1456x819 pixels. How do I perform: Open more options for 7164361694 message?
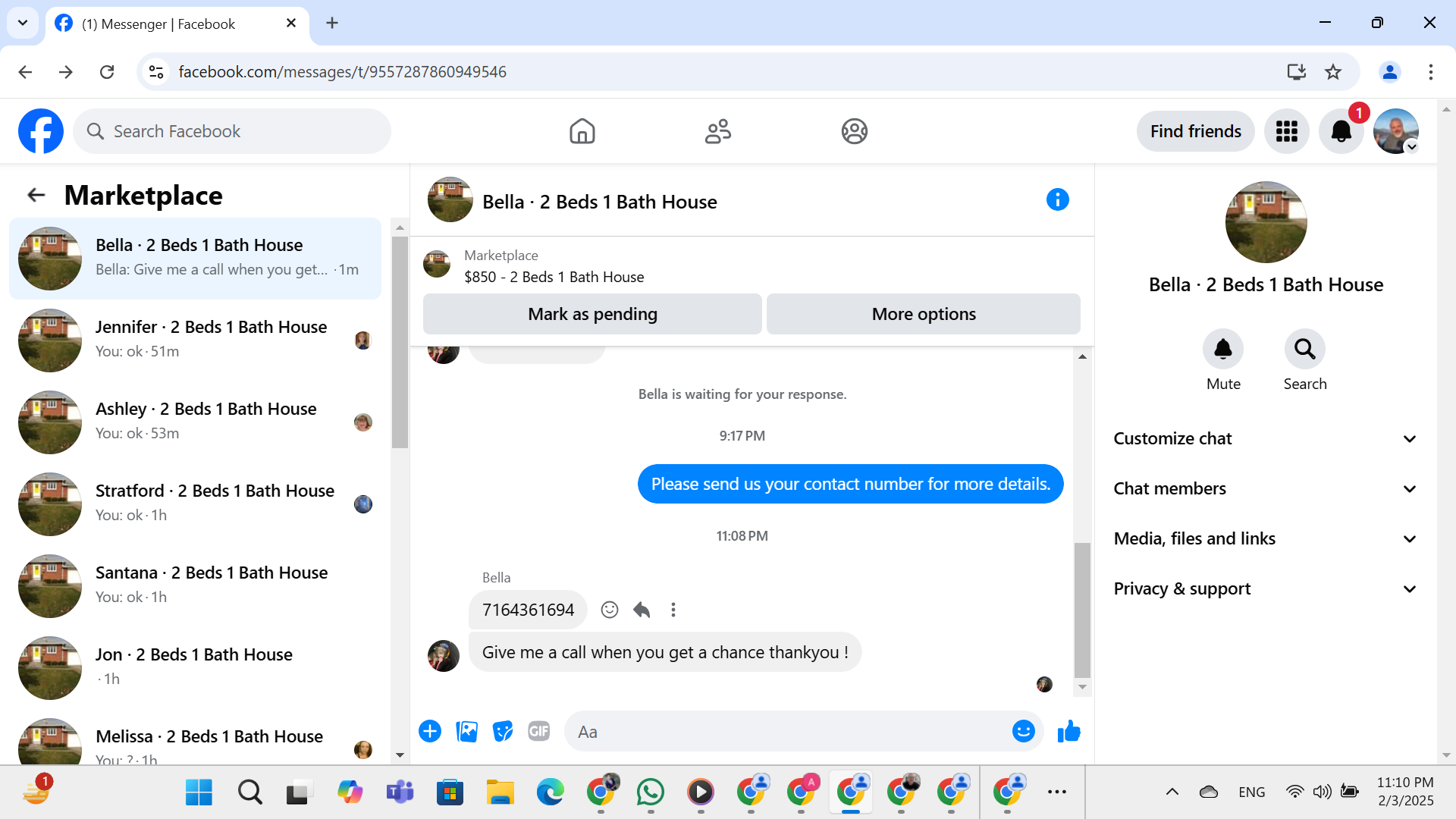tap(673, 610)
